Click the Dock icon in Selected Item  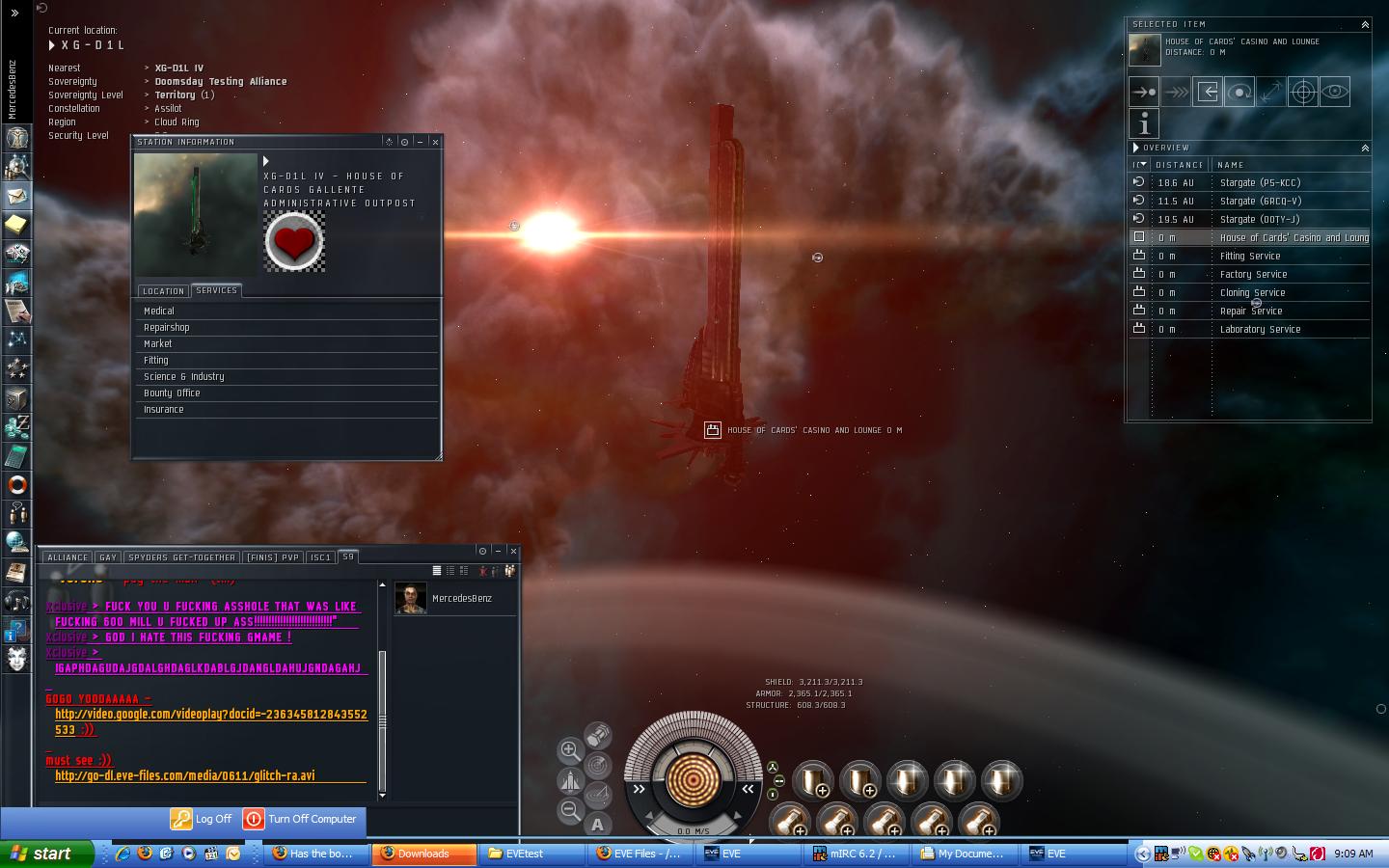[1208, 92]
